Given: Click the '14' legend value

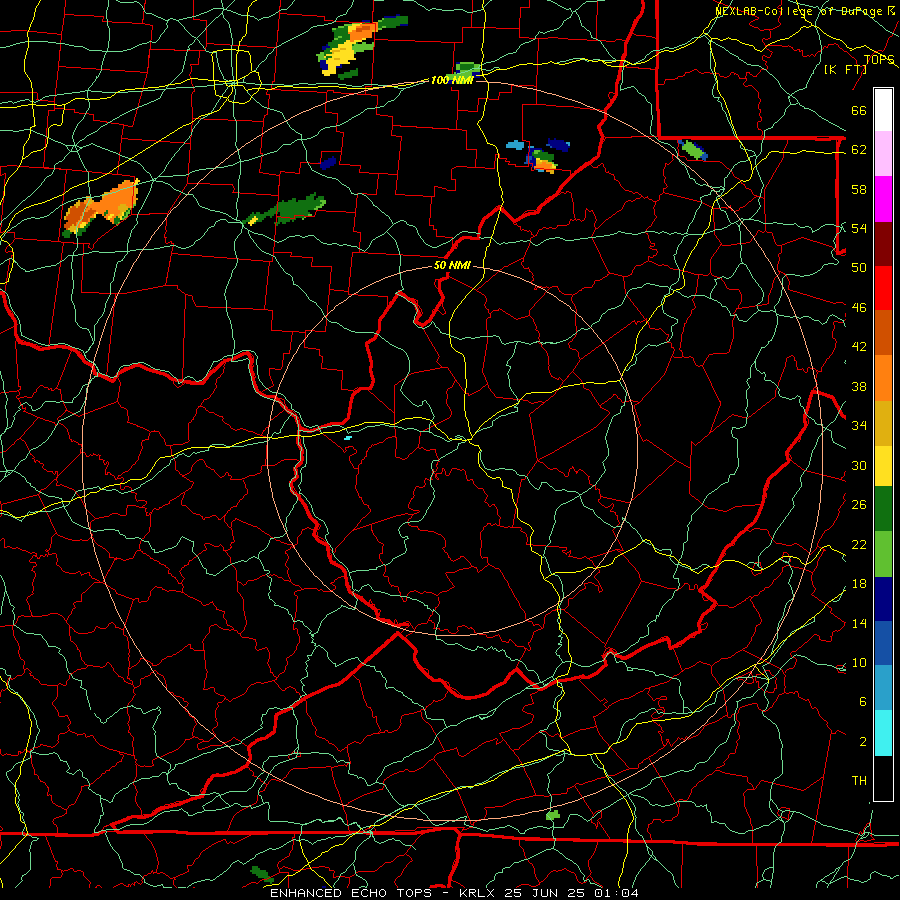Looking at the screenshot, I should tap(859, 623).
